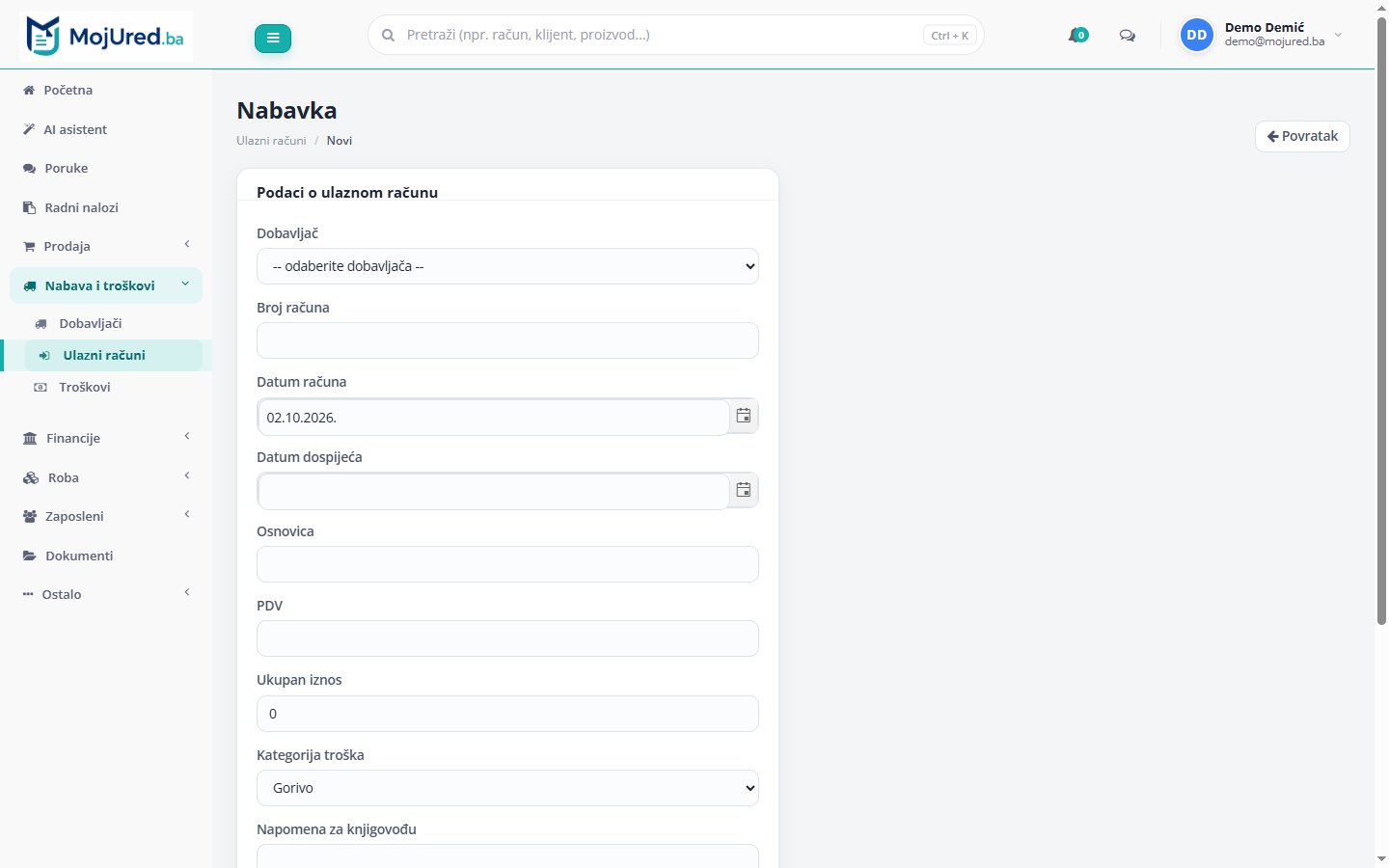This screenshot has height=868, width=1389.
Task: Expand the Prodaja menu chevron
Action: click(187, 245)
